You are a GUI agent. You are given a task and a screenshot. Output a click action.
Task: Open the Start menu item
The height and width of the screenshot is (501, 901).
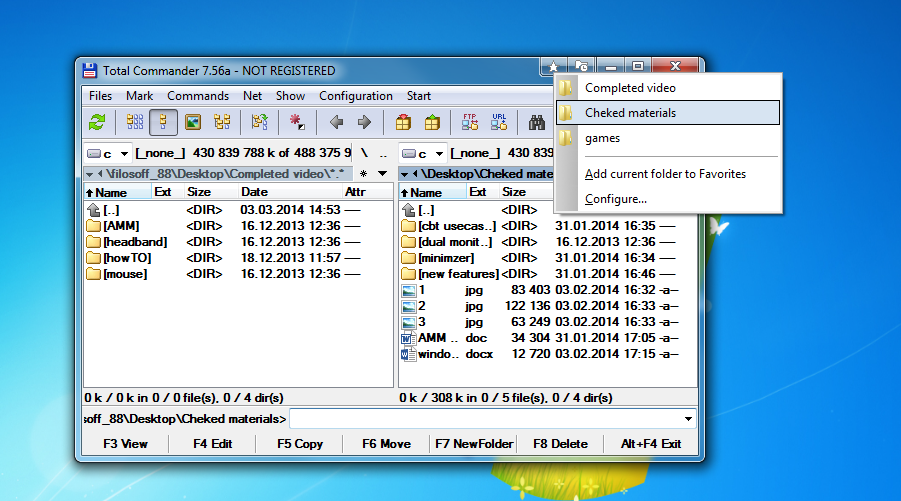[x=419, y=96]
